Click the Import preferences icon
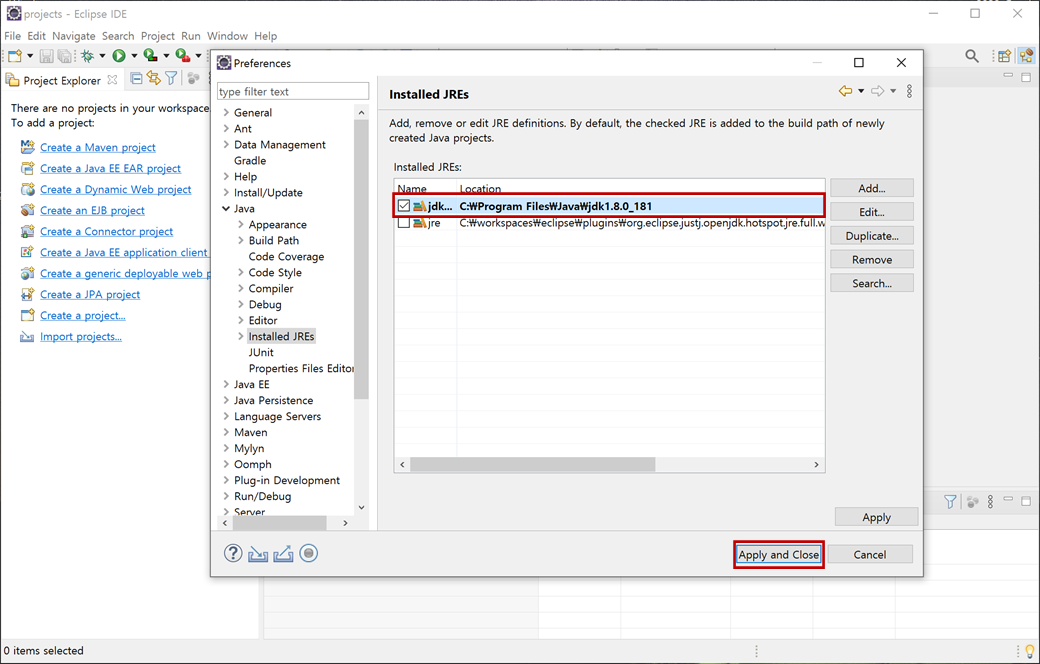 258,553
